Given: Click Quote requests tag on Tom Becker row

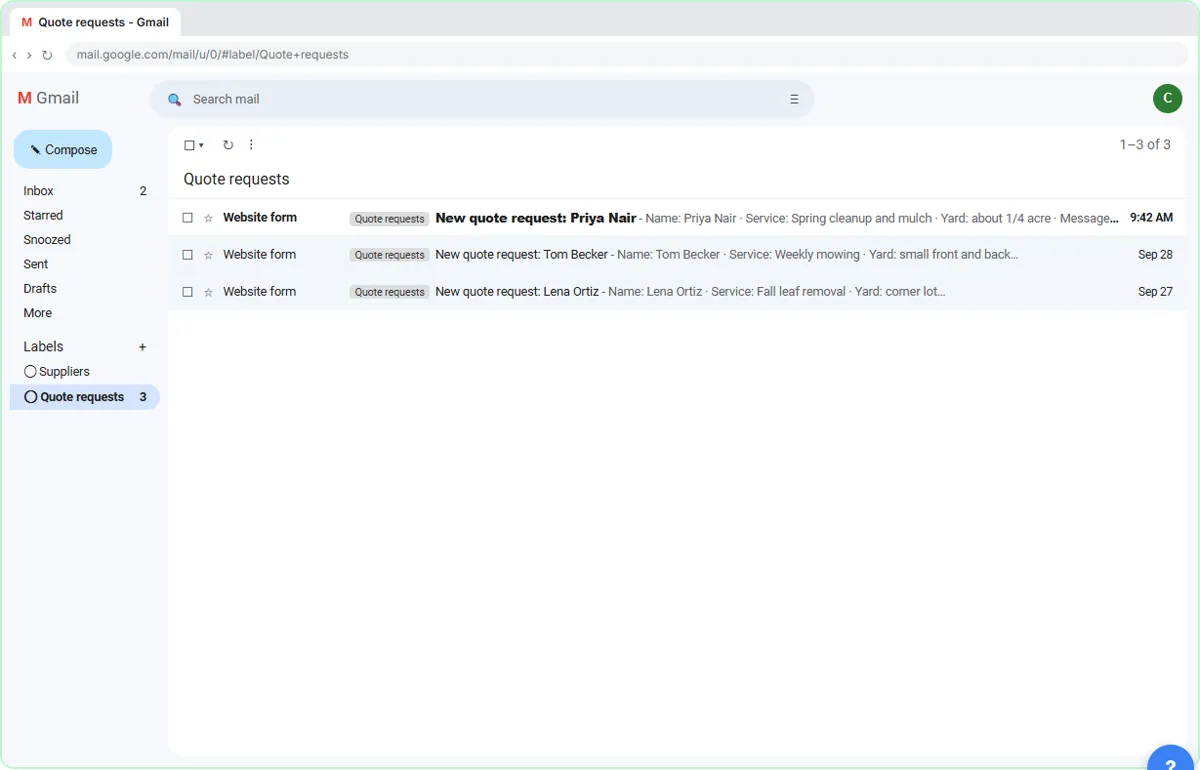Looking at the screenshot, I should (390, 255).
